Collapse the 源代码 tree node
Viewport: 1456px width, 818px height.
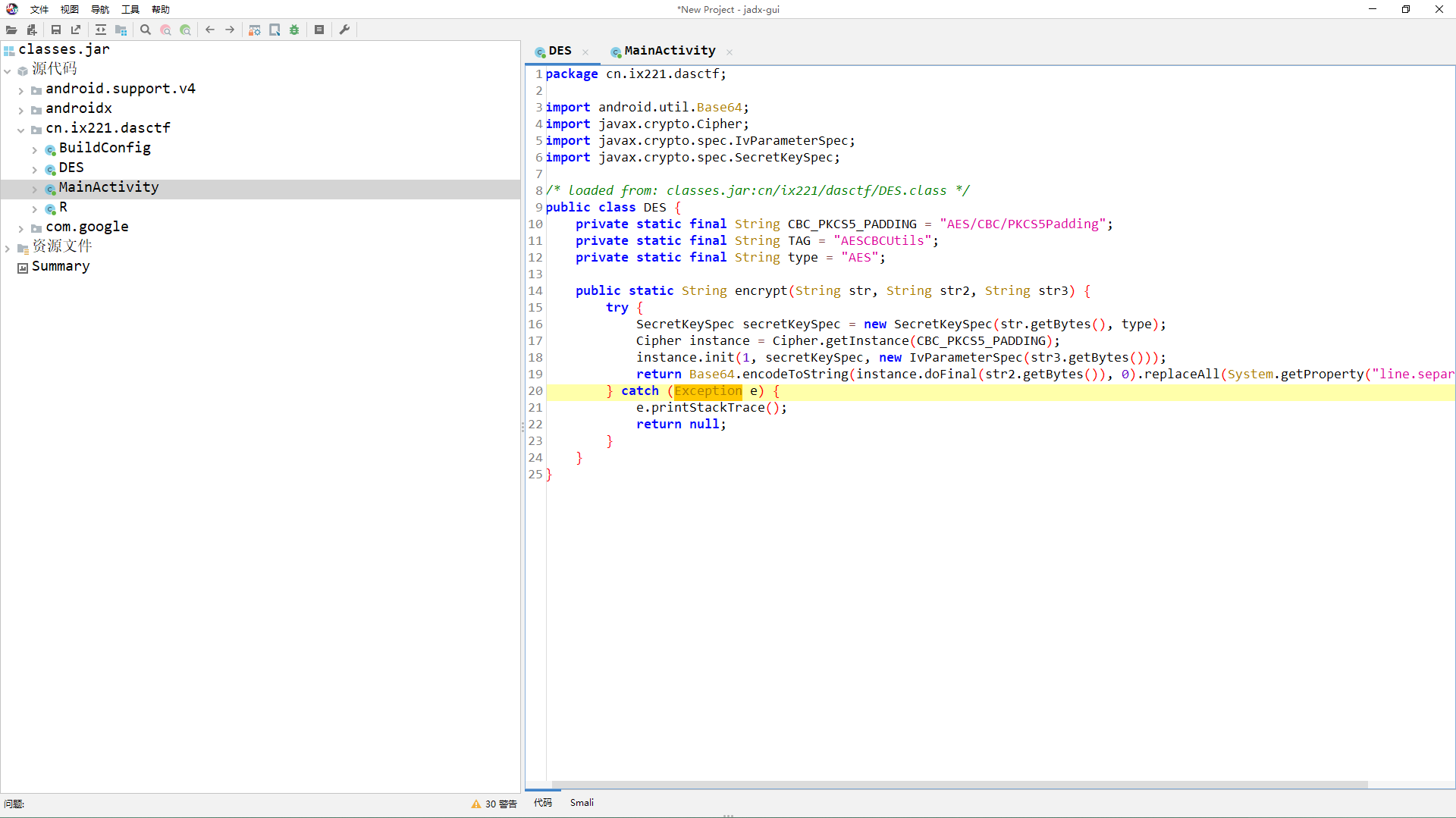point(8,71)
